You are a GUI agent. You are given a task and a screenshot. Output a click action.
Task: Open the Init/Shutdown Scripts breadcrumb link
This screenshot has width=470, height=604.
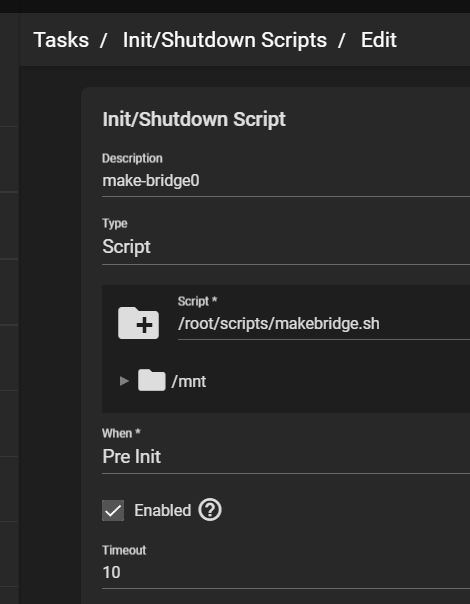click(x=225, y=40)
